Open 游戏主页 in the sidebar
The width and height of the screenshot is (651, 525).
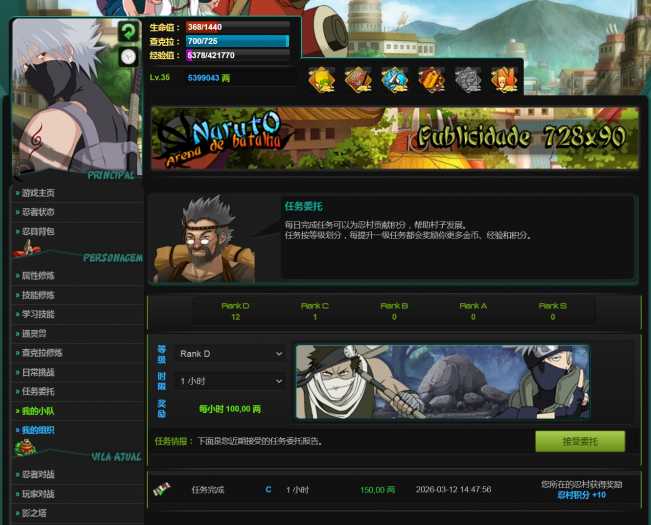(39, 192)
